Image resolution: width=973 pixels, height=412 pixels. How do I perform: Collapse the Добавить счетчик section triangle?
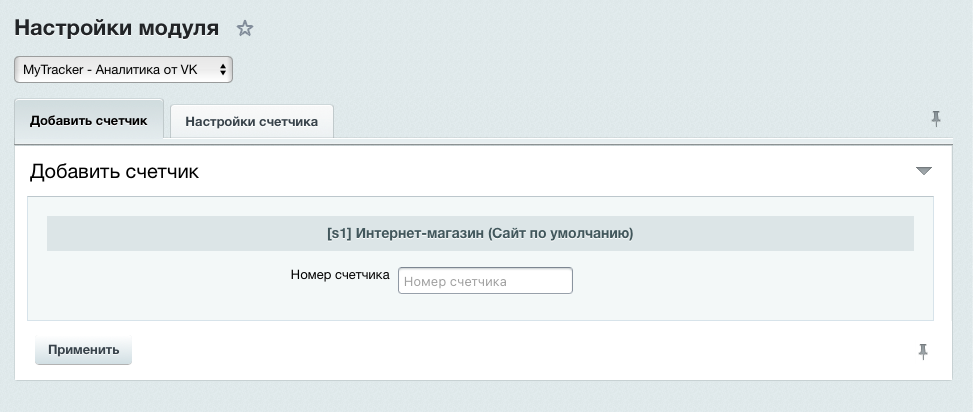tap(924, 171)
